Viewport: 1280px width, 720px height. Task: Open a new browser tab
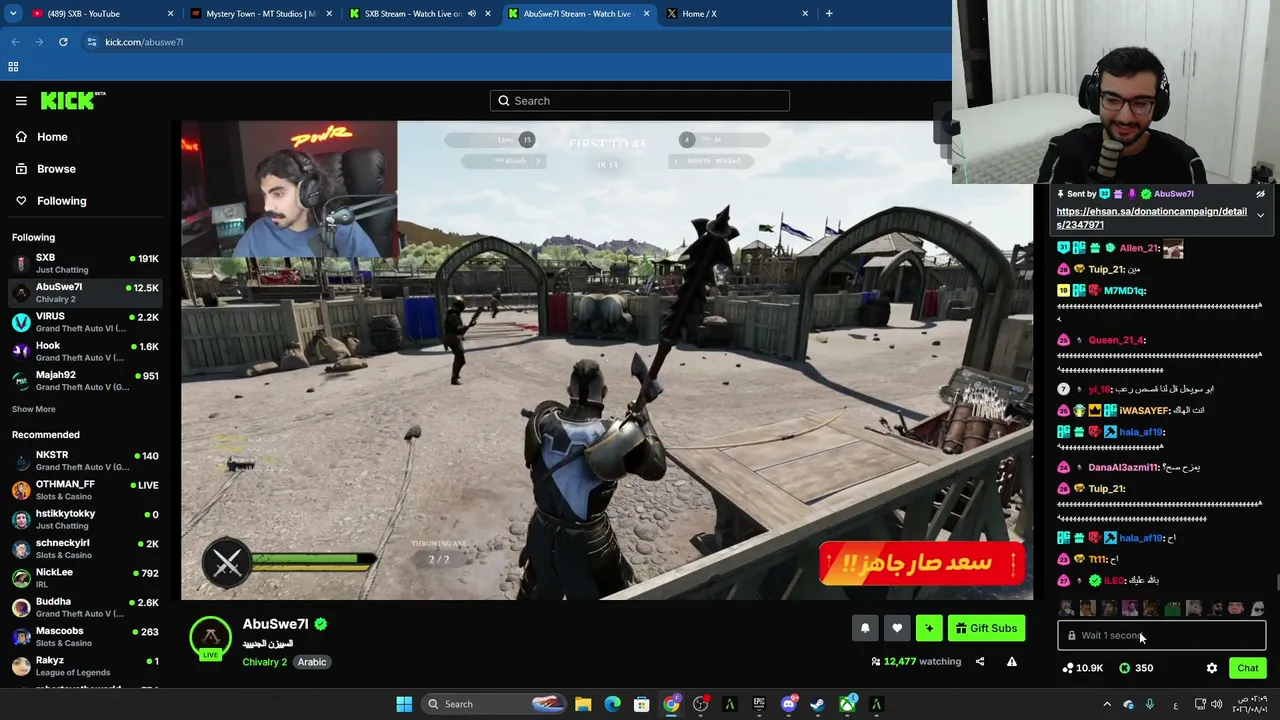[829, 14]
